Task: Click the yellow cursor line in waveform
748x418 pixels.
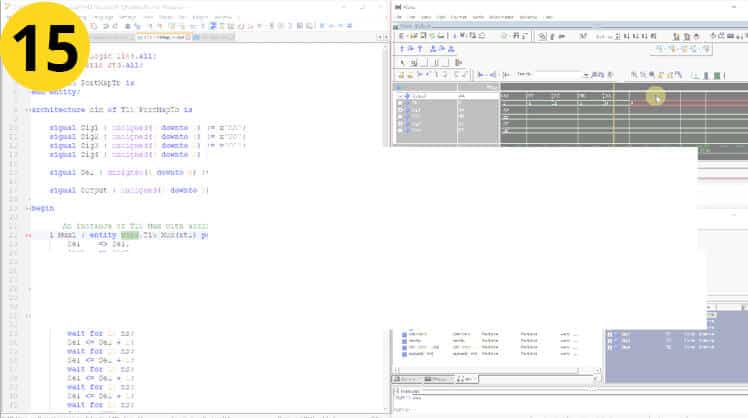Action: (614, 115)
